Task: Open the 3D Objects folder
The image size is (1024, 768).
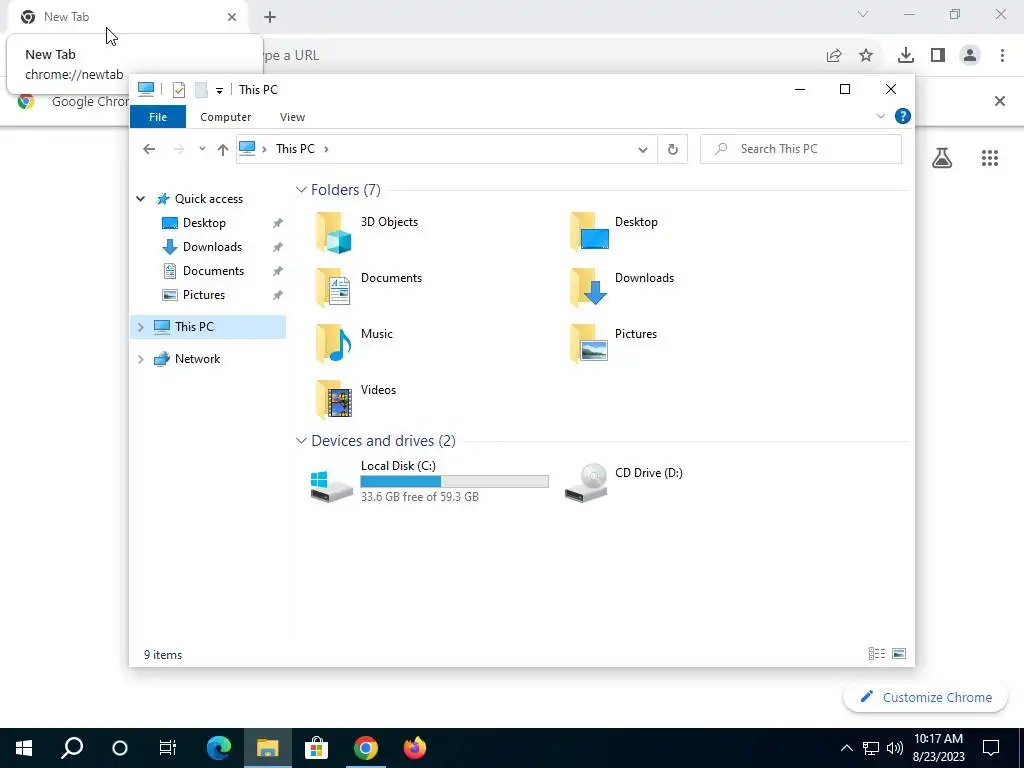Action: tap(366, 232)
